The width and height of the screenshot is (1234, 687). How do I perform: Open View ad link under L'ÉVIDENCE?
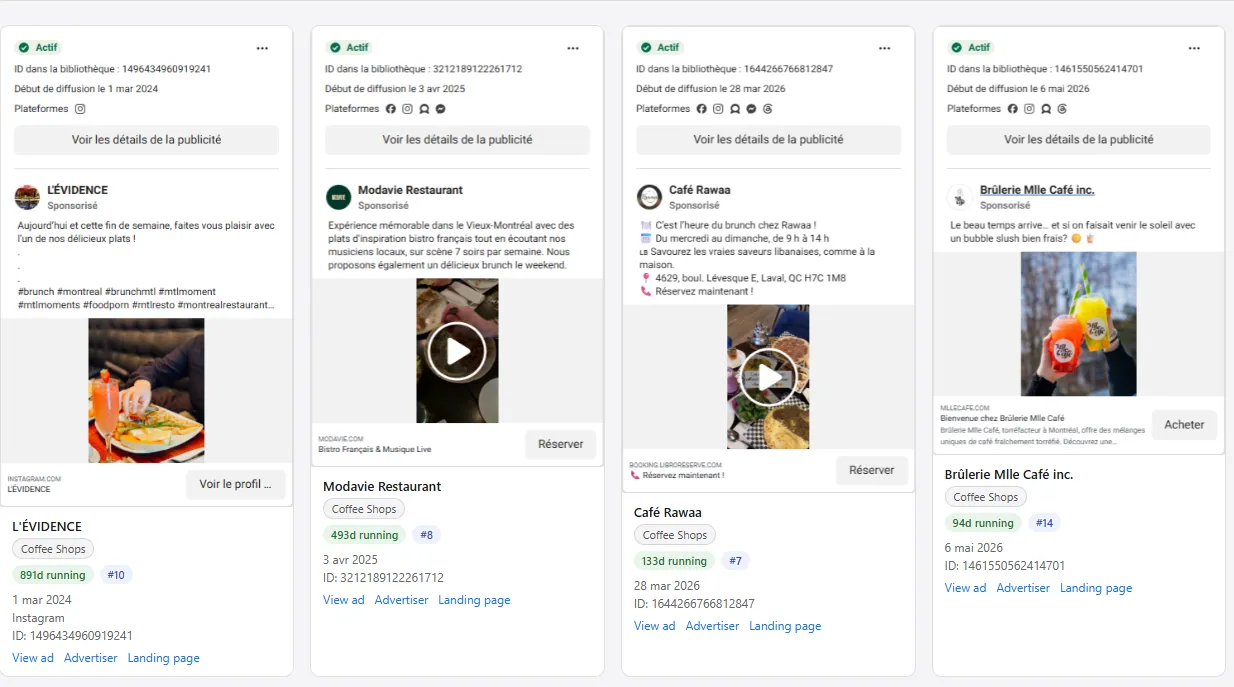(x=33, y=658)
